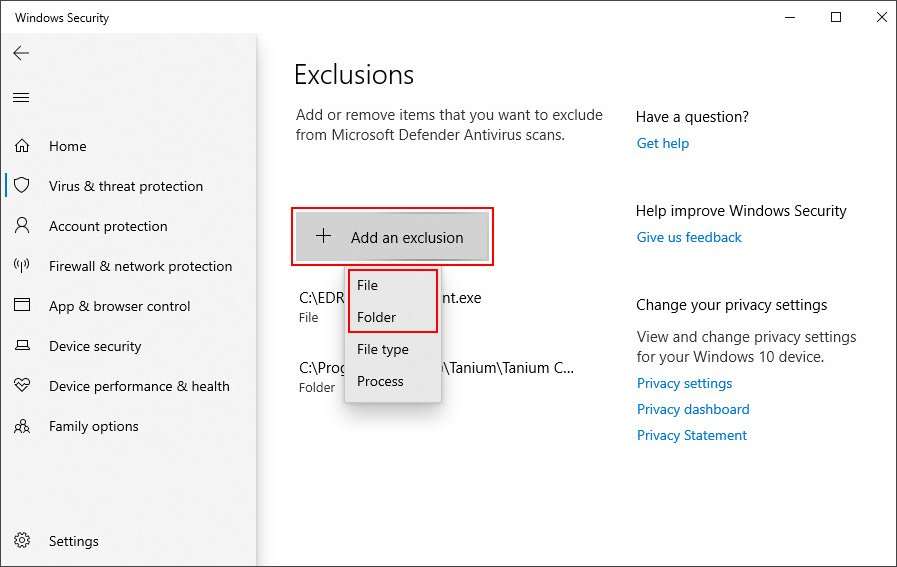Select the Device security laptop icon
This screenshot has width=897, height=567.
tap(22, 345)
